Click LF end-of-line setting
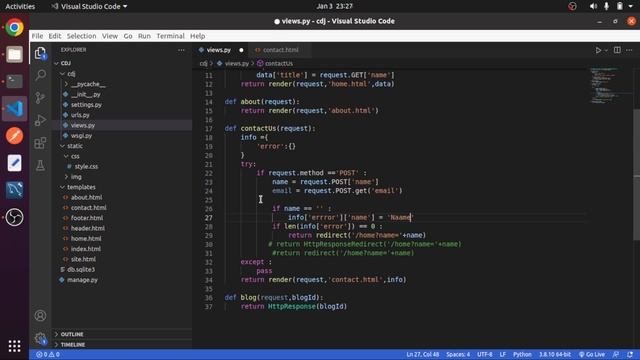 503,354
